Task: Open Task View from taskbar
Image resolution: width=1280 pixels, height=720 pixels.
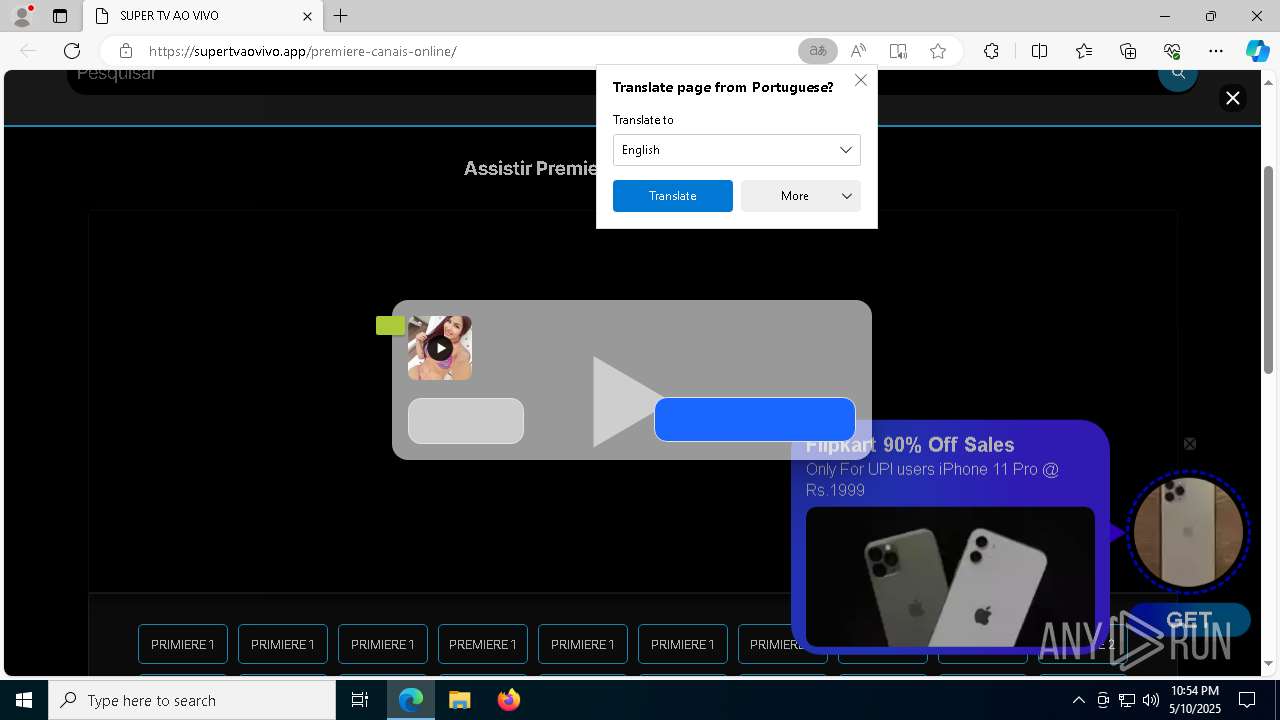Action: click(x=360, y=700)
